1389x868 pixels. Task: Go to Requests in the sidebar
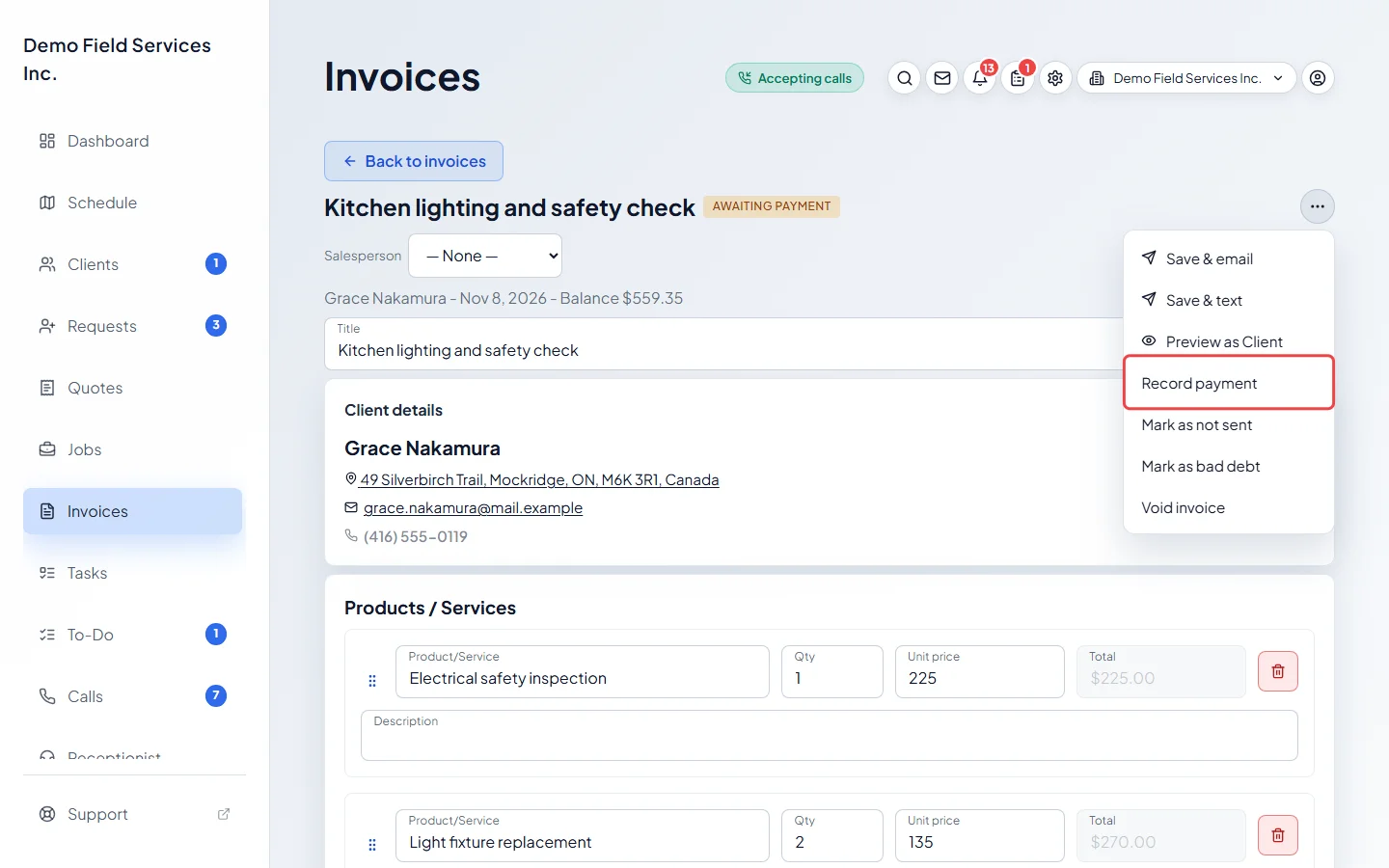point(133,326)
